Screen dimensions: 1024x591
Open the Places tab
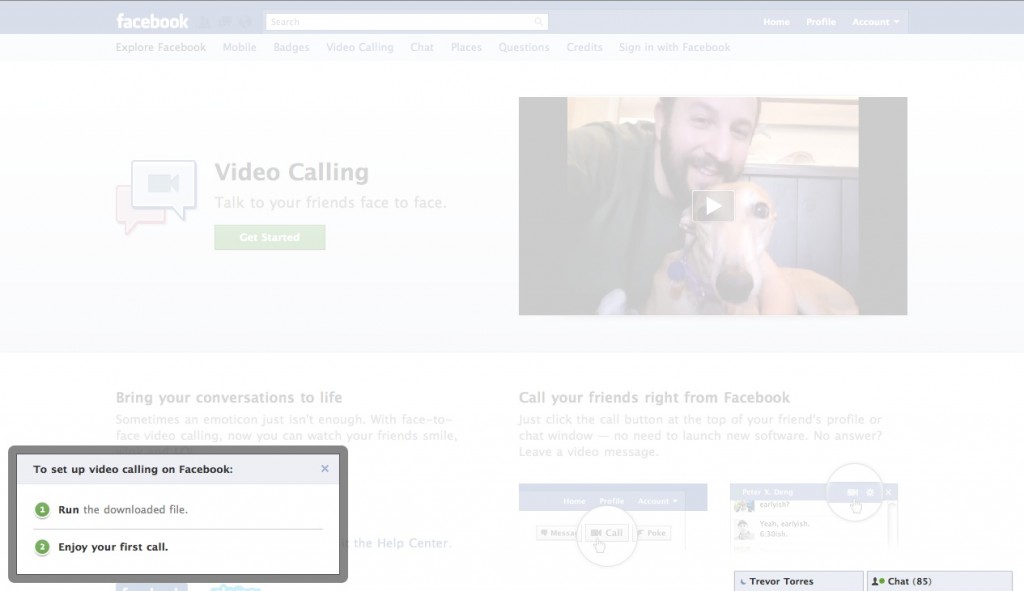(x=466, y=47)
